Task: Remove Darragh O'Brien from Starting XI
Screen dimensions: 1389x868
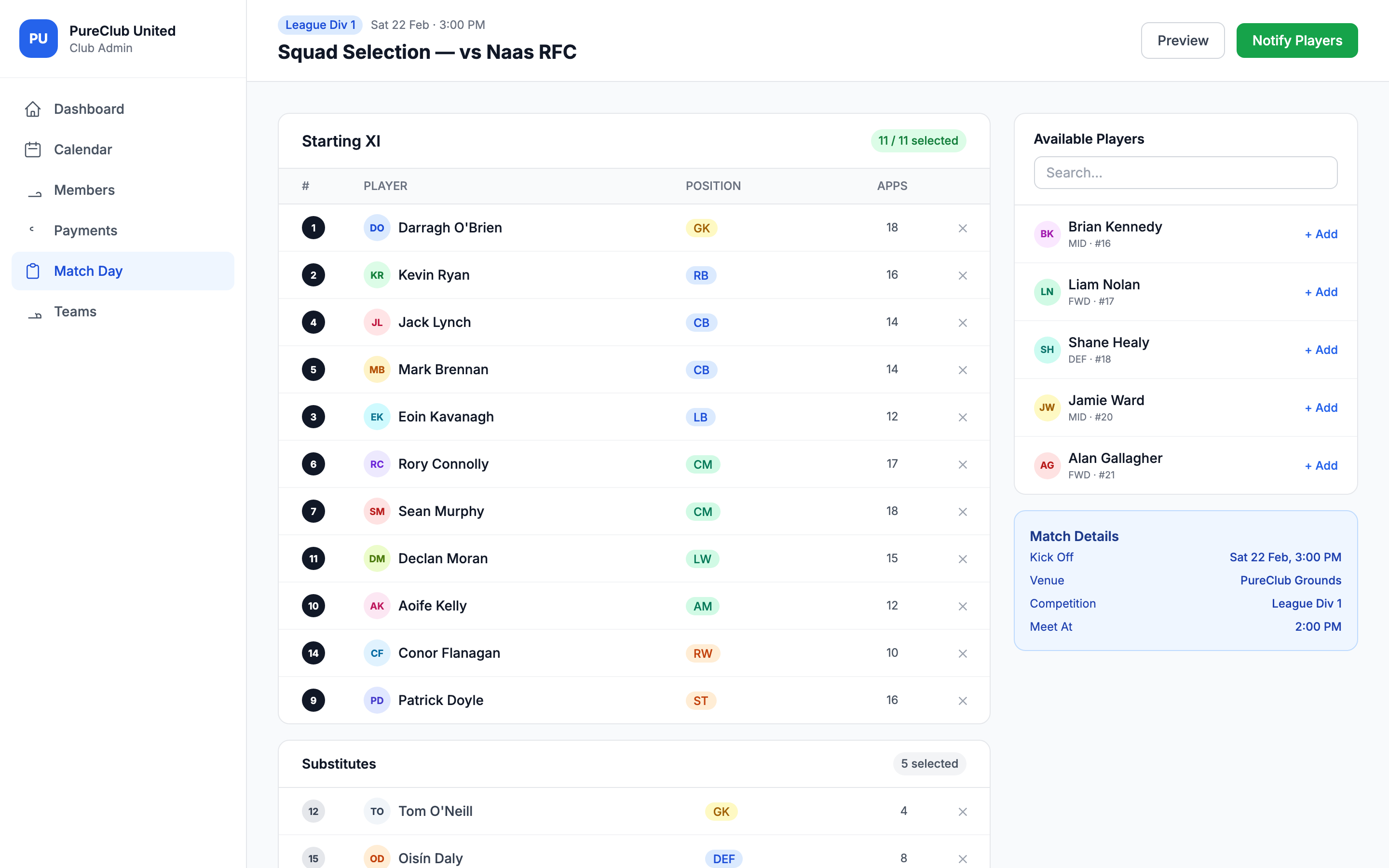Action: (x=963, y=228)
